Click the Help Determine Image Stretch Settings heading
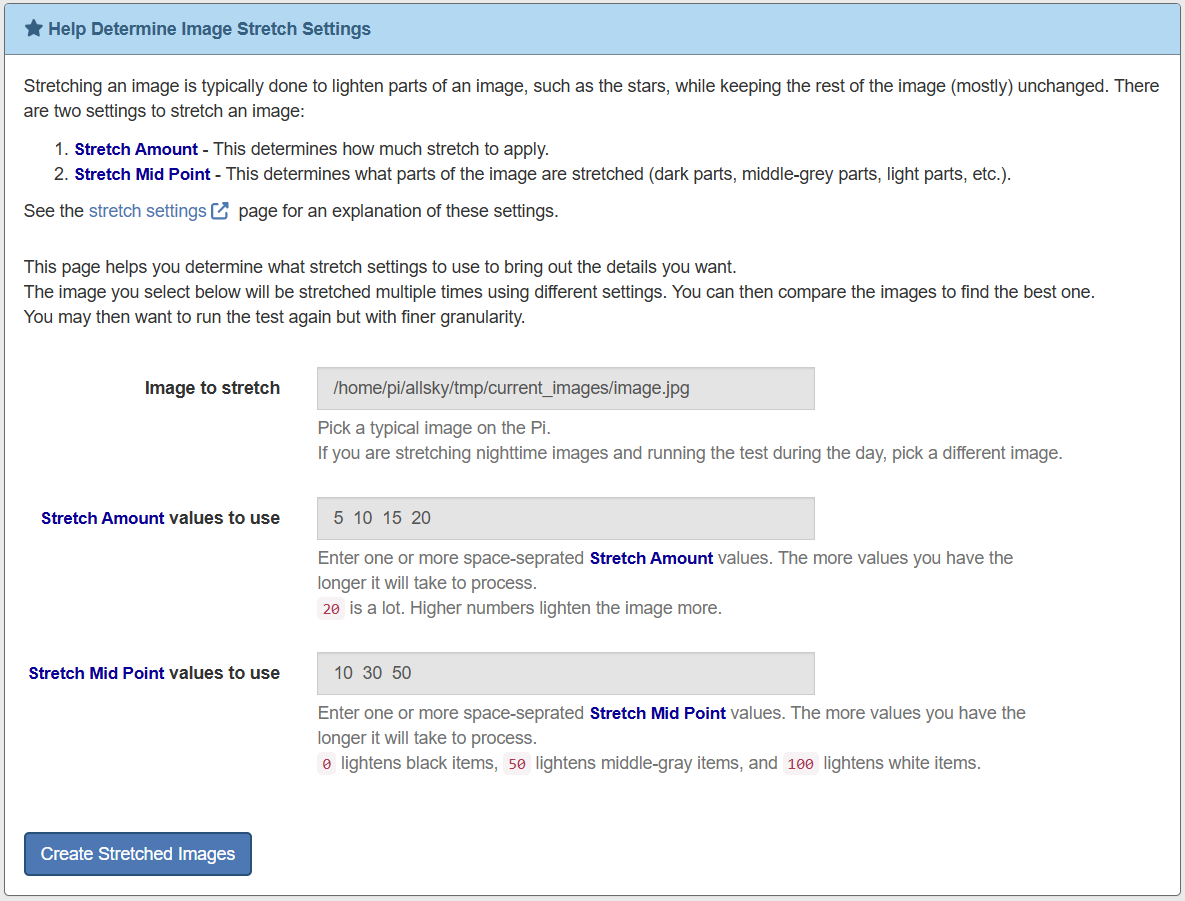The height and width of the screenshot is (901, 1185). click(x=209, y=29)
